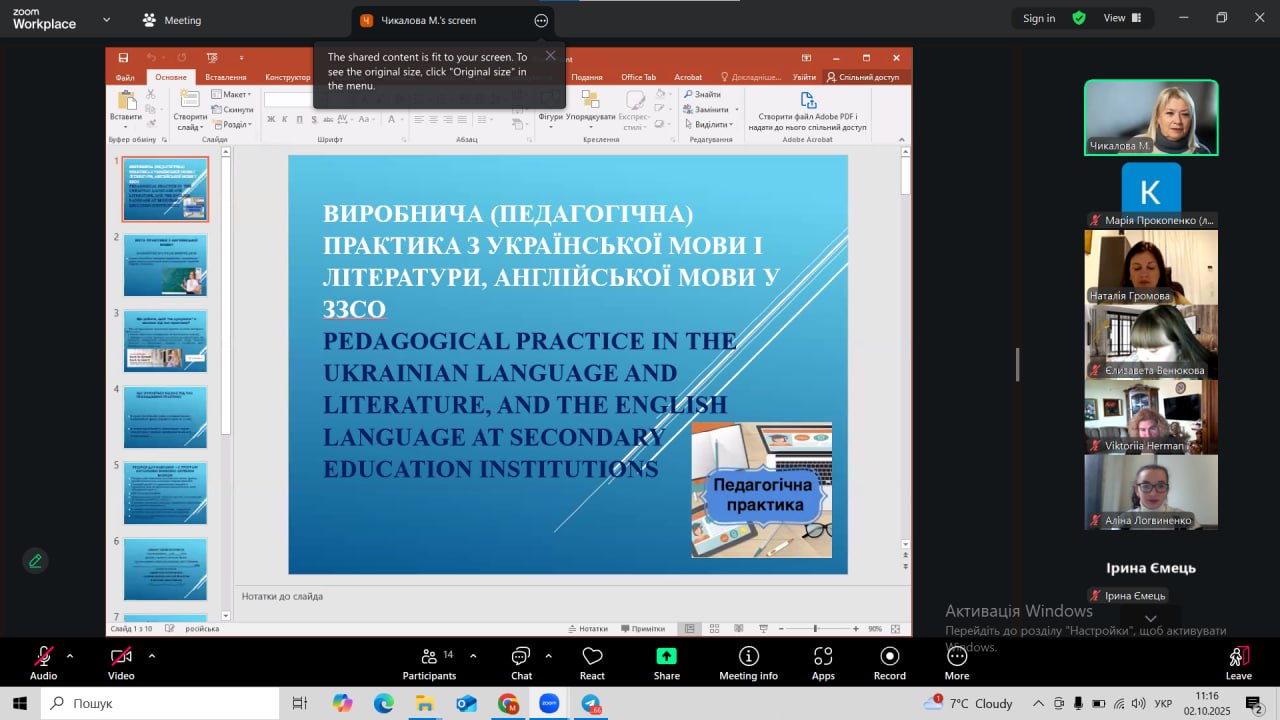1280x720 pixels.
Task: Switch to the Meeting tab
Action: (x=172, y=20)
